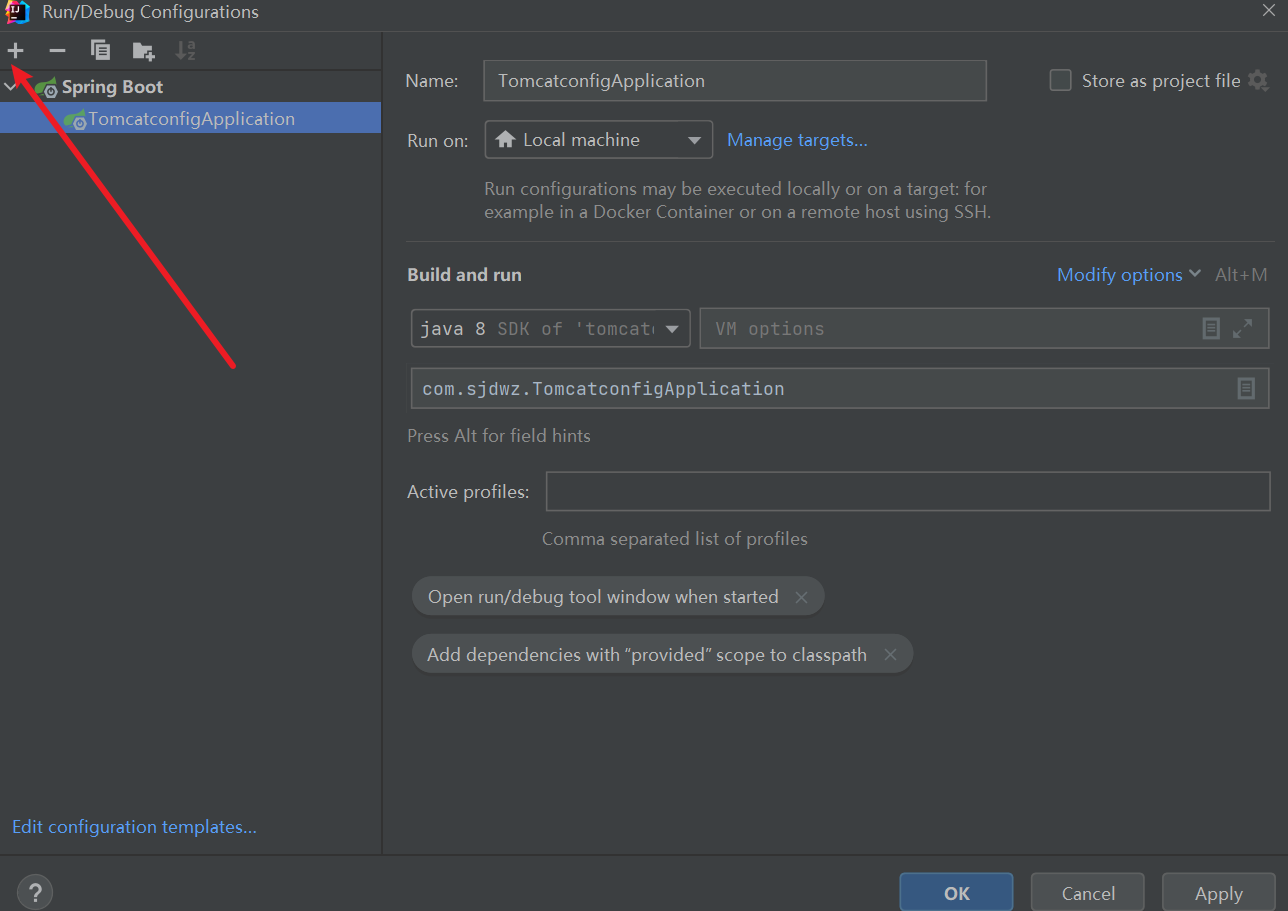
Task: Click the TomcatconfigApplication Spring icon in tree
Action: pyautogui.click(x=75, y=119)
